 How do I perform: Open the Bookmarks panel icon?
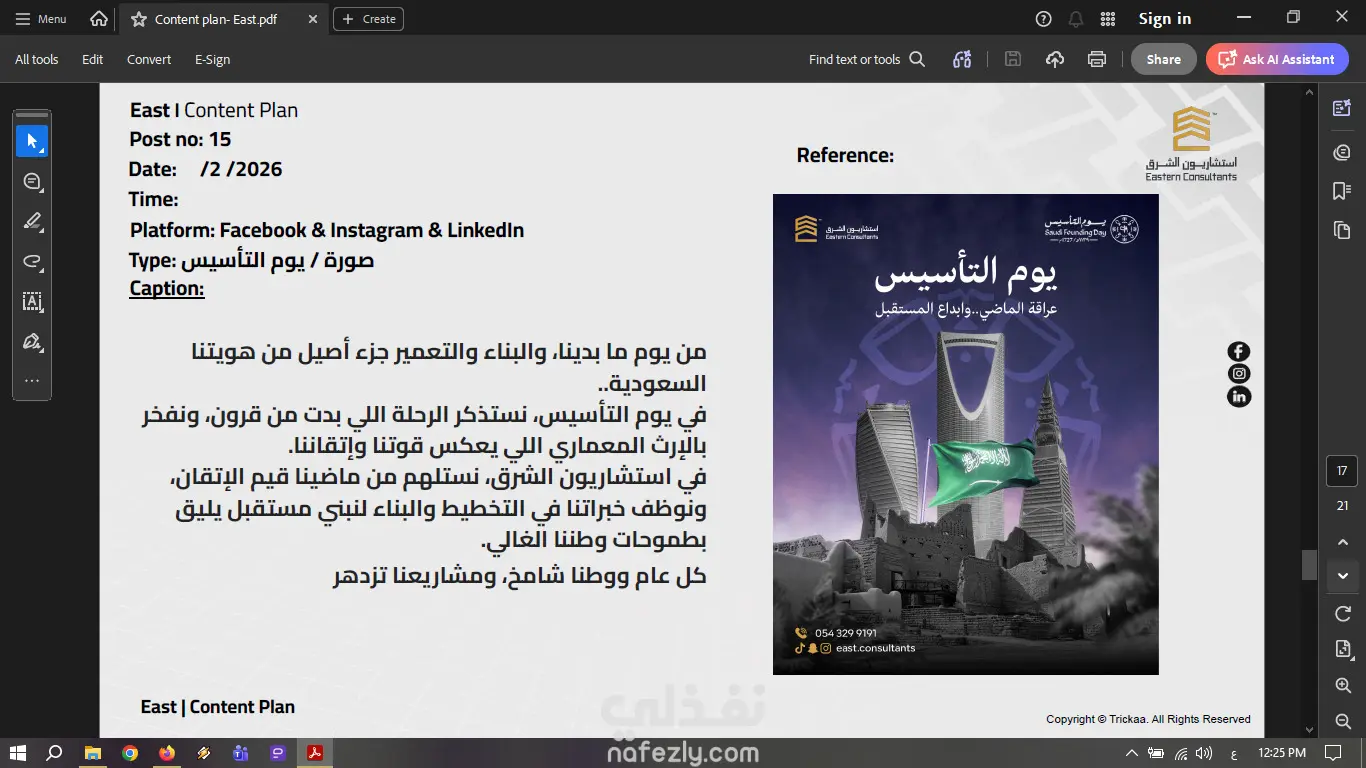pos(1342,191)
